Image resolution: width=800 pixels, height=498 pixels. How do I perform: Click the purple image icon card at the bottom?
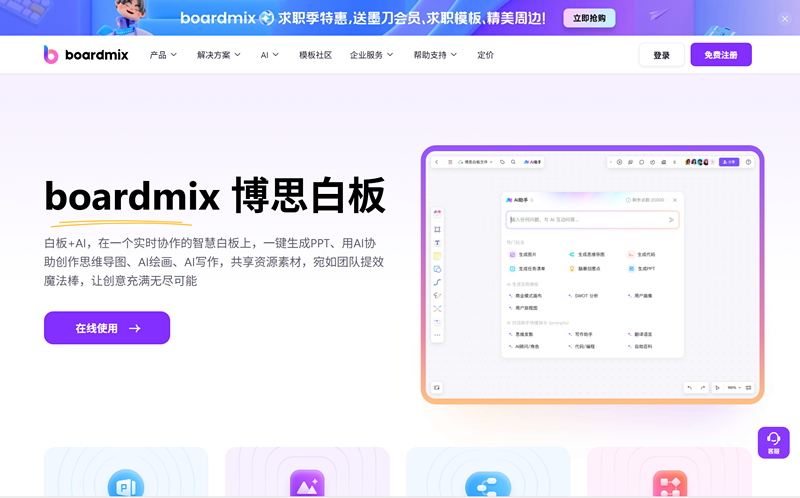click(x=307, y=471)
